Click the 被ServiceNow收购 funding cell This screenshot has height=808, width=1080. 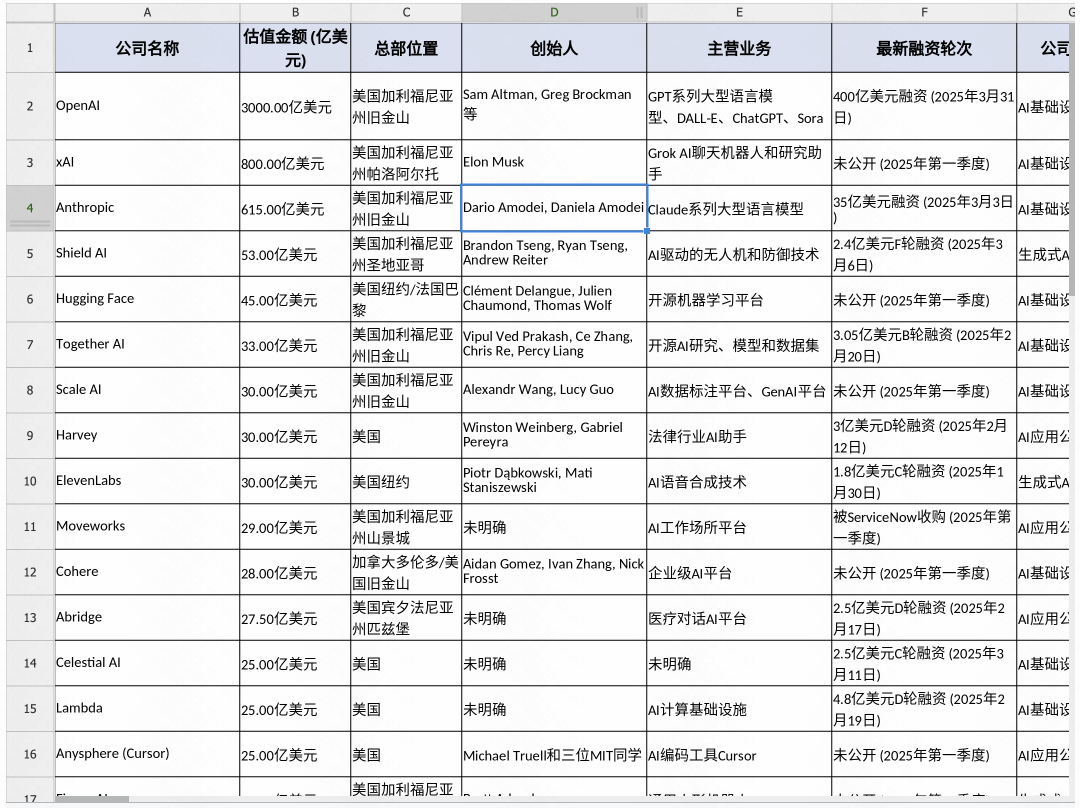924,526
